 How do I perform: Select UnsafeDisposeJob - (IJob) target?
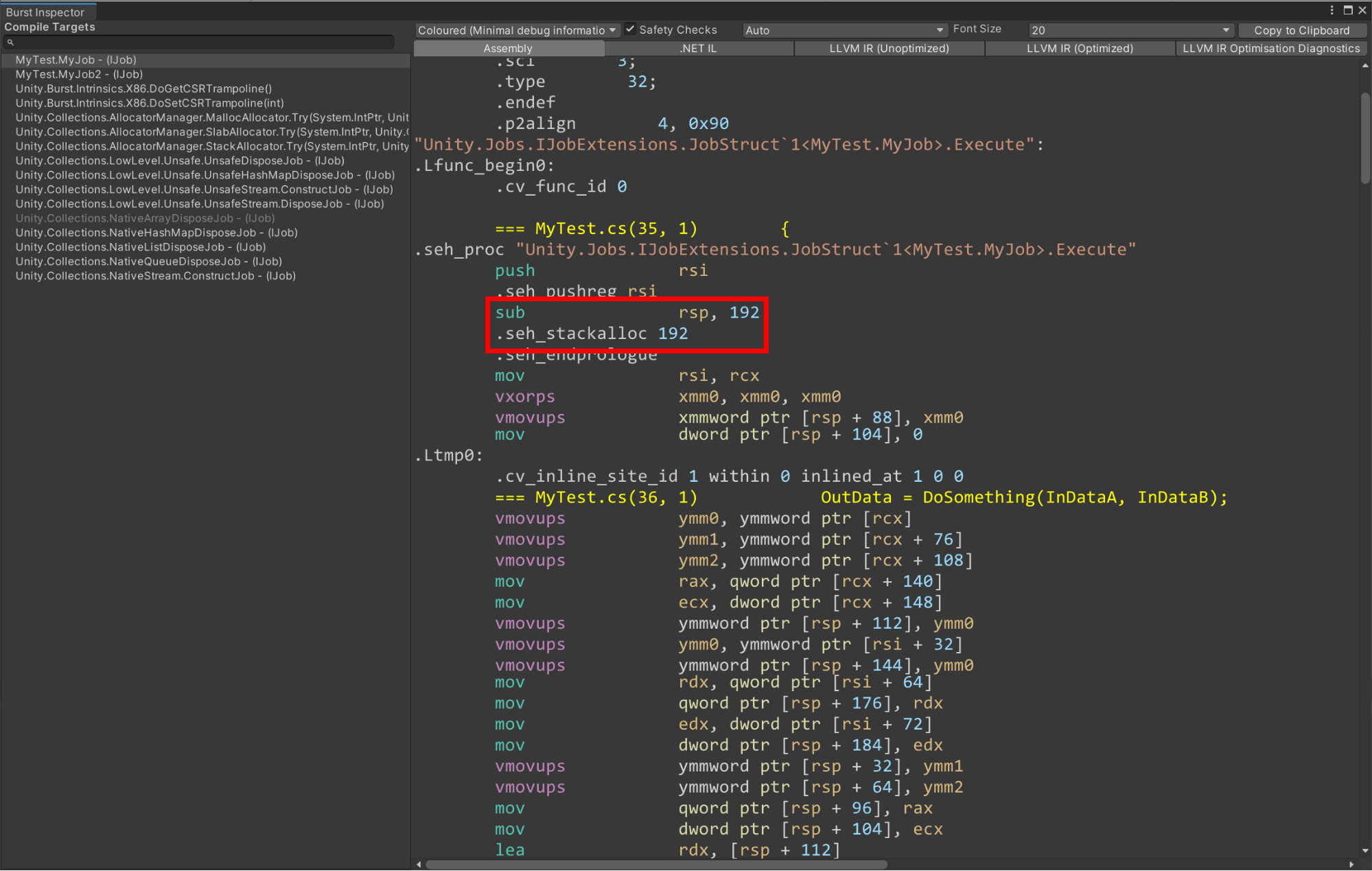click(x=205, y=161)
